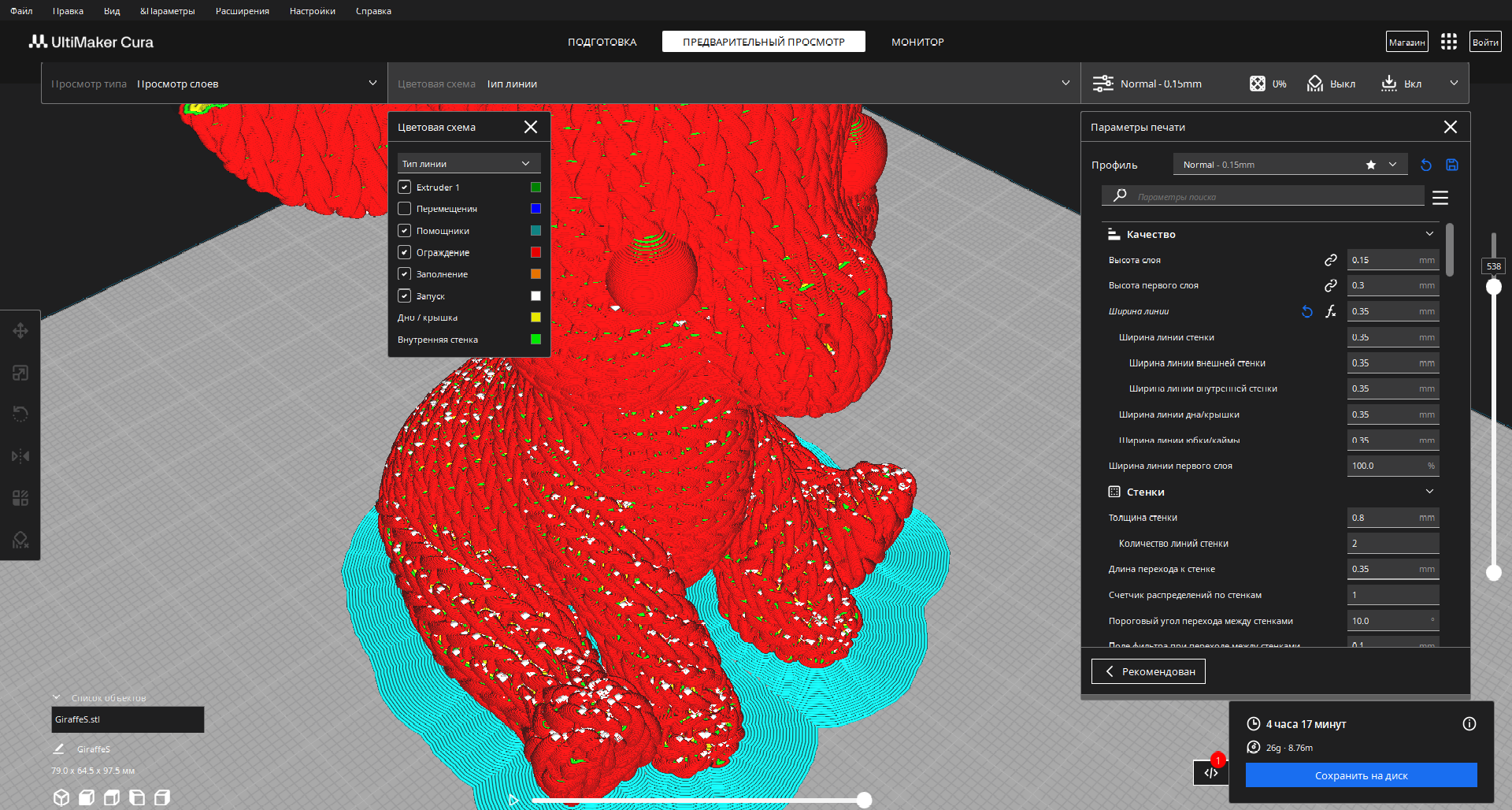Enable the Перемещения checkbox
This screenshot has height=810, width=1512.
point(404,209)
